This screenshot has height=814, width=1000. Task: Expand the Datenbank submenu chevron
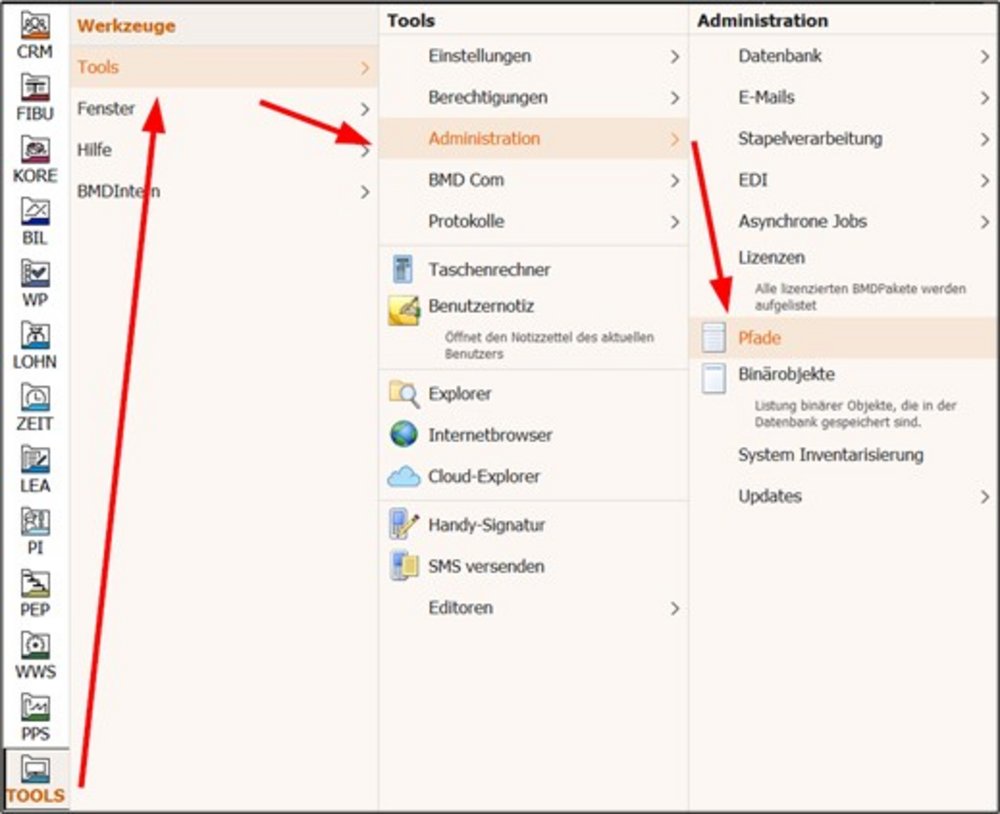point(985,57)
